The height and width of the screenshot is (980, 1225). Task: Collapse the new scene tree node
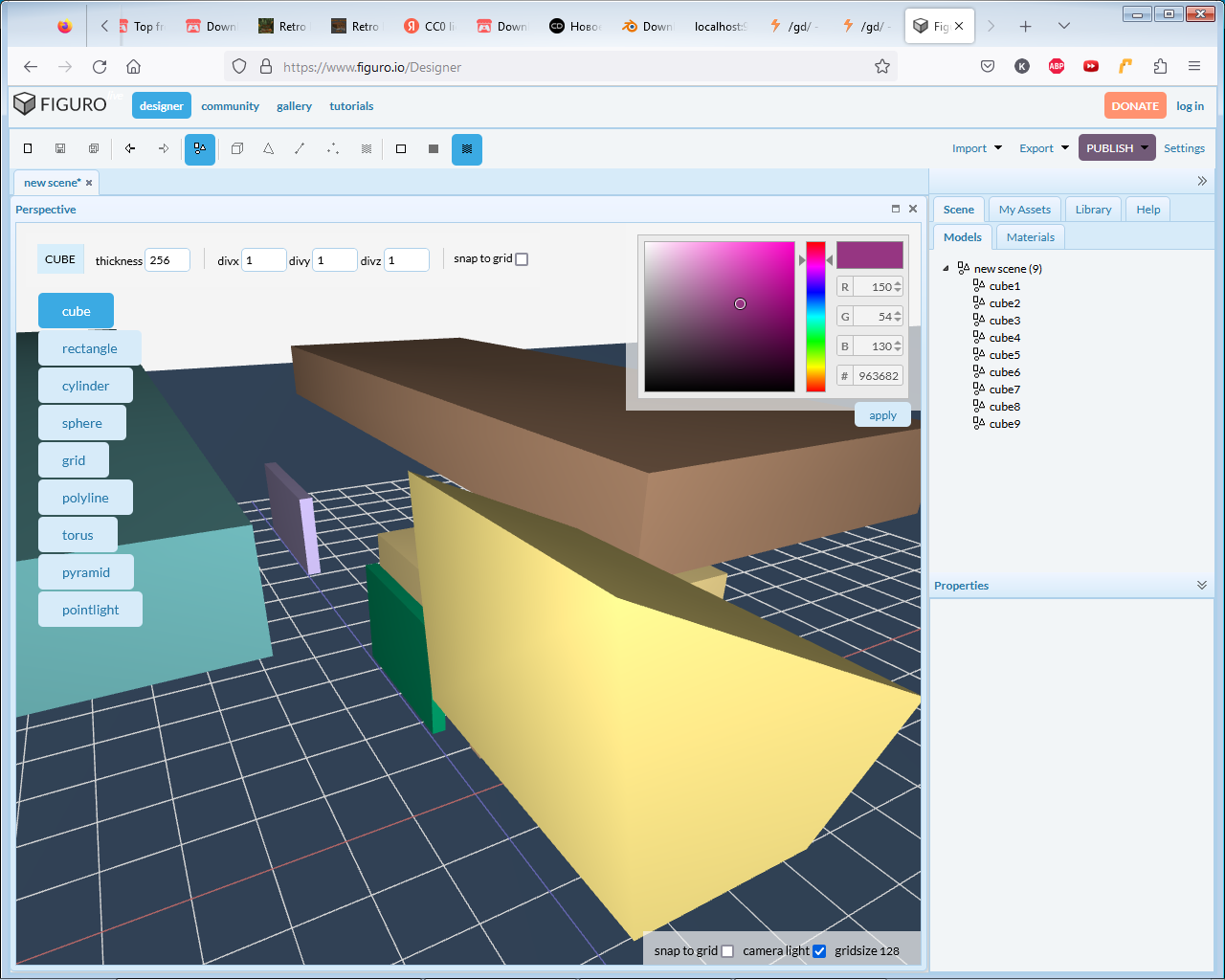coord(947,269)
